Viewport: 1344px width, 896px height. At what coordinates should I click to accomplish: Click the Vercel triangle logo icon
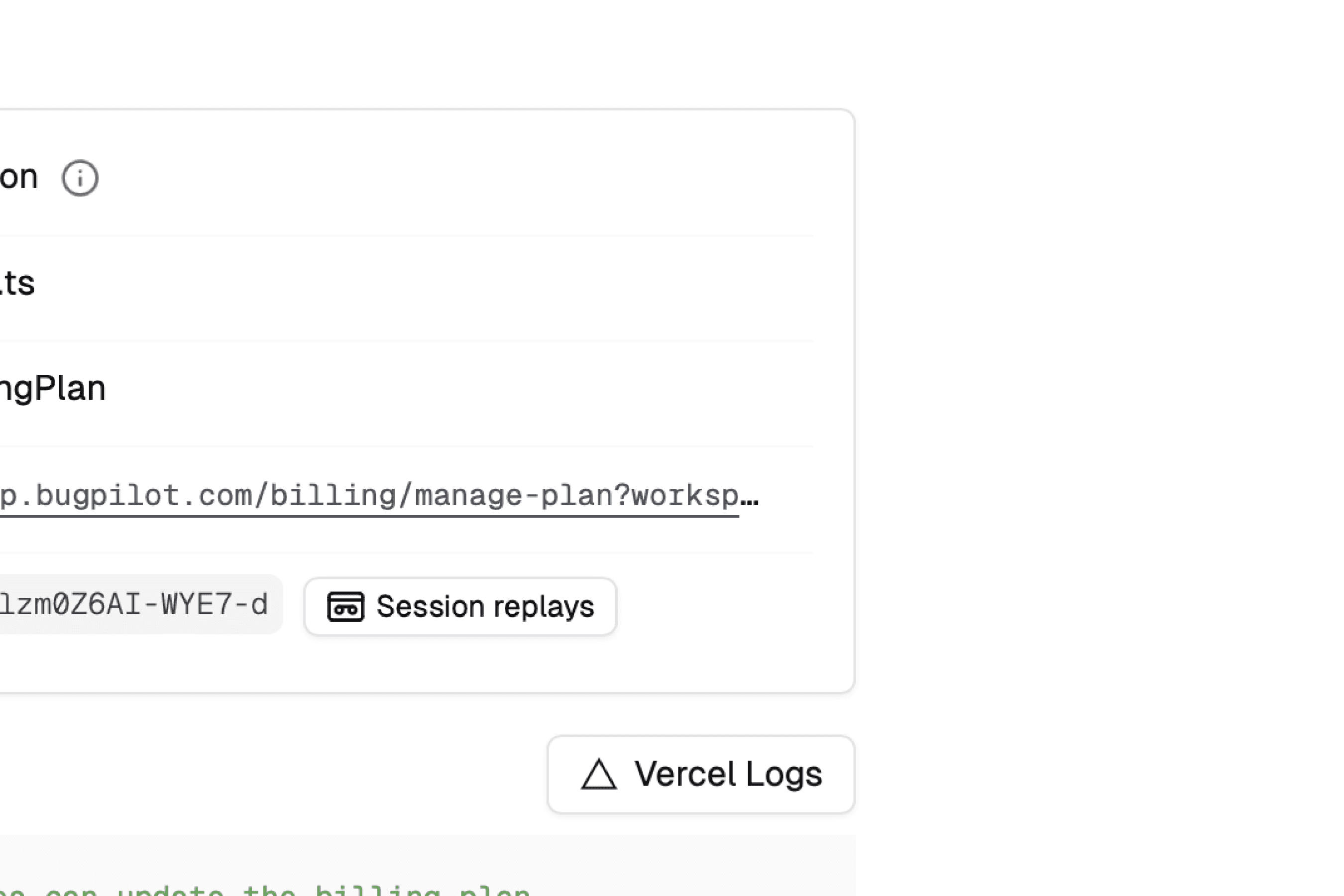coord(598,774)
